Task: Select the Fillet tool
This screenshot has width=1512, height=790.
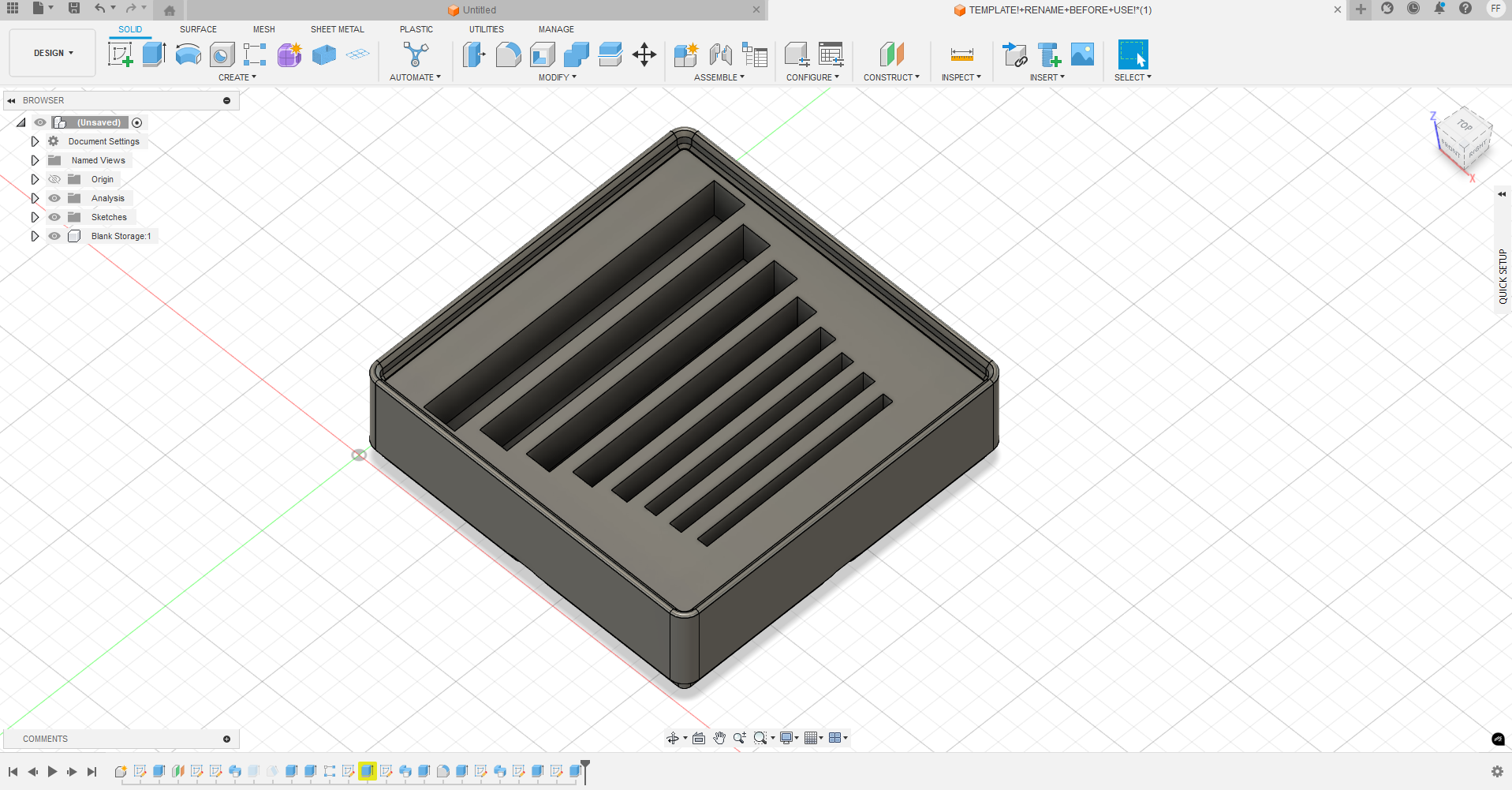Action: tap(508, 54)
